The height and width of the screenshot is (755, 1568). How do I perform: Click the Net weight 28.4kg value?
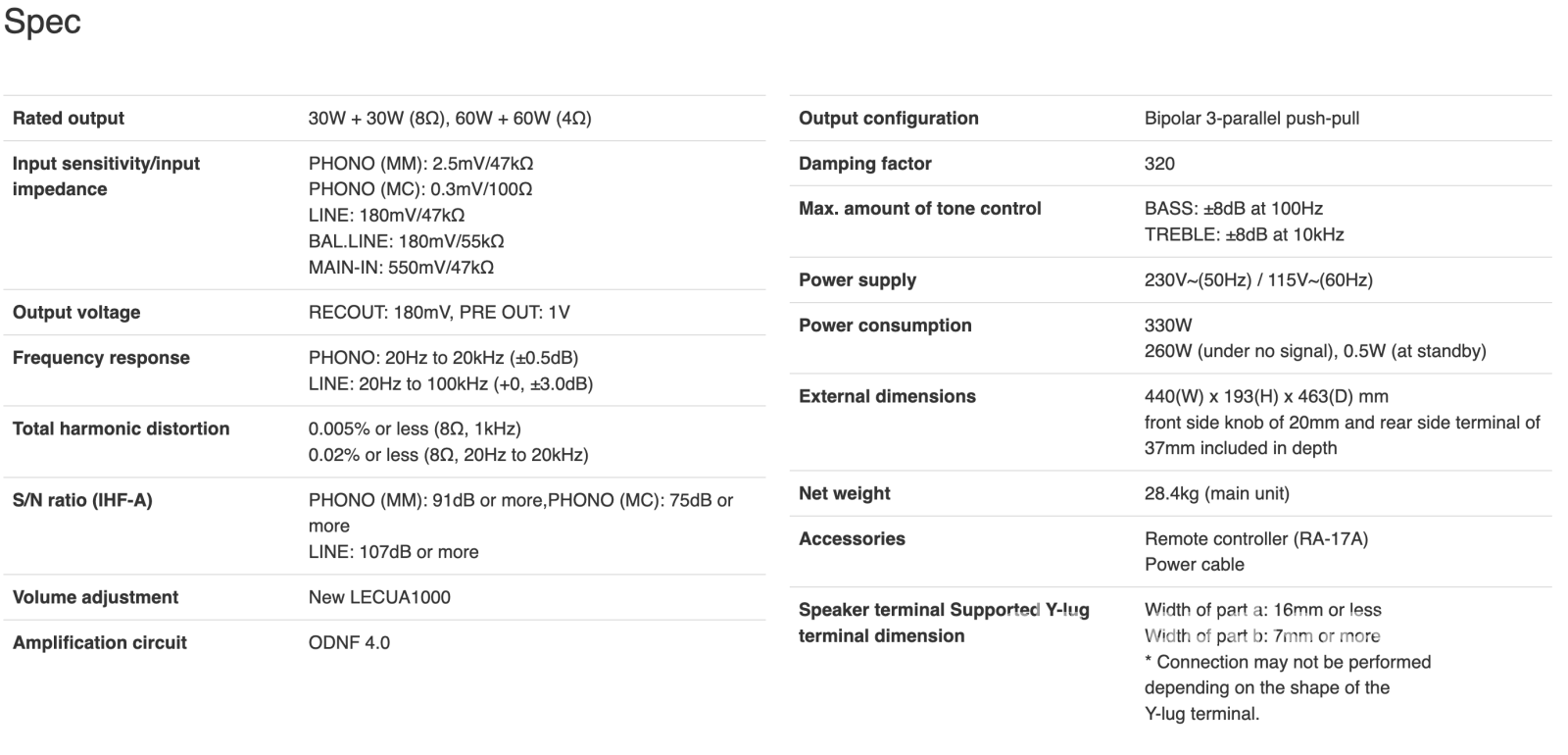pos(1217,494)
